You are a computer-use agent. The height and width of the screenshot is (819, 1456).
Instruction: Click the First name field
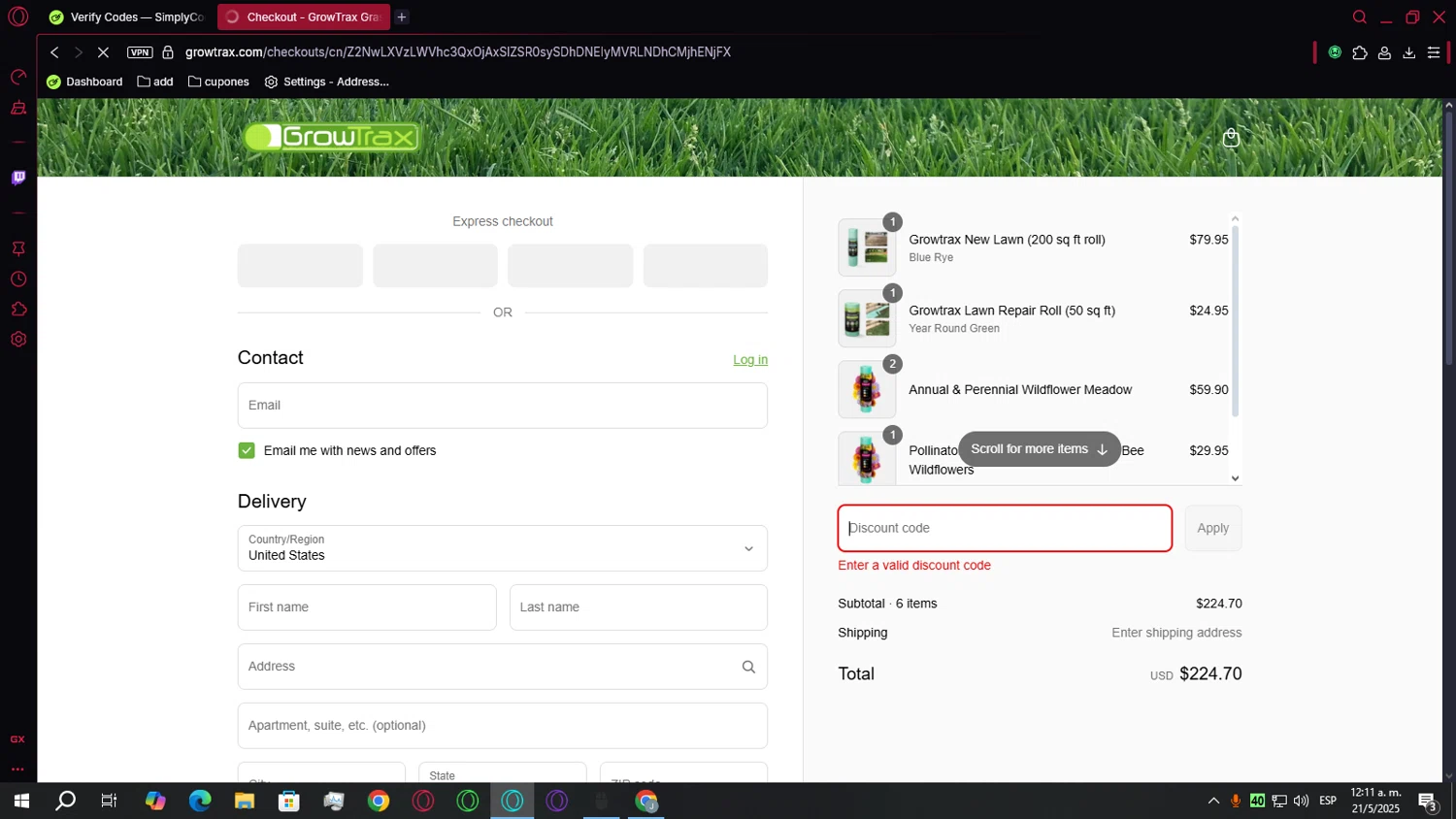(x=367, y=607)
